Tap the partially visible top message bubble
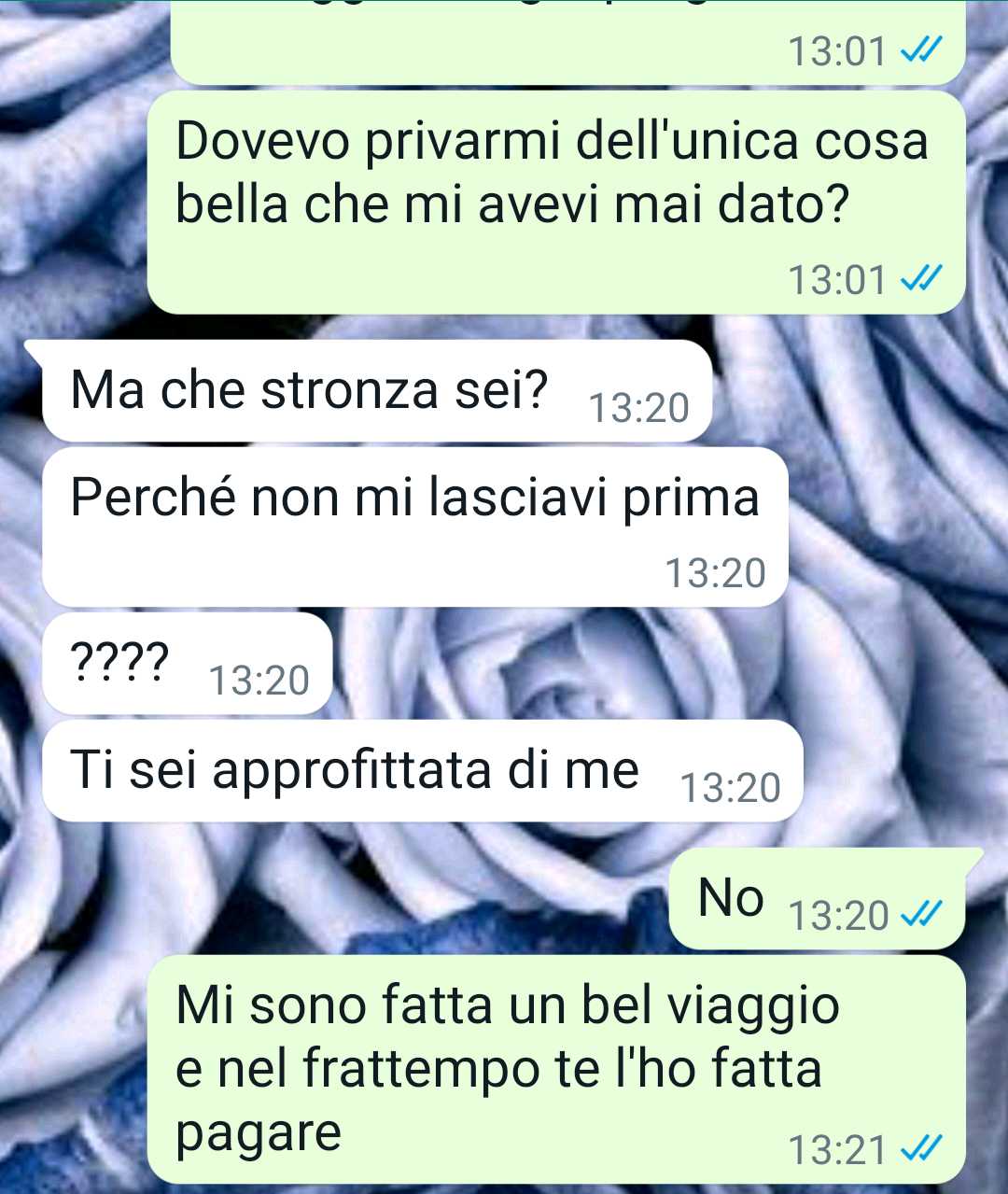The width and height of the screenshot is (1008, 1194). pyautogui.click(x=568, y=42)
